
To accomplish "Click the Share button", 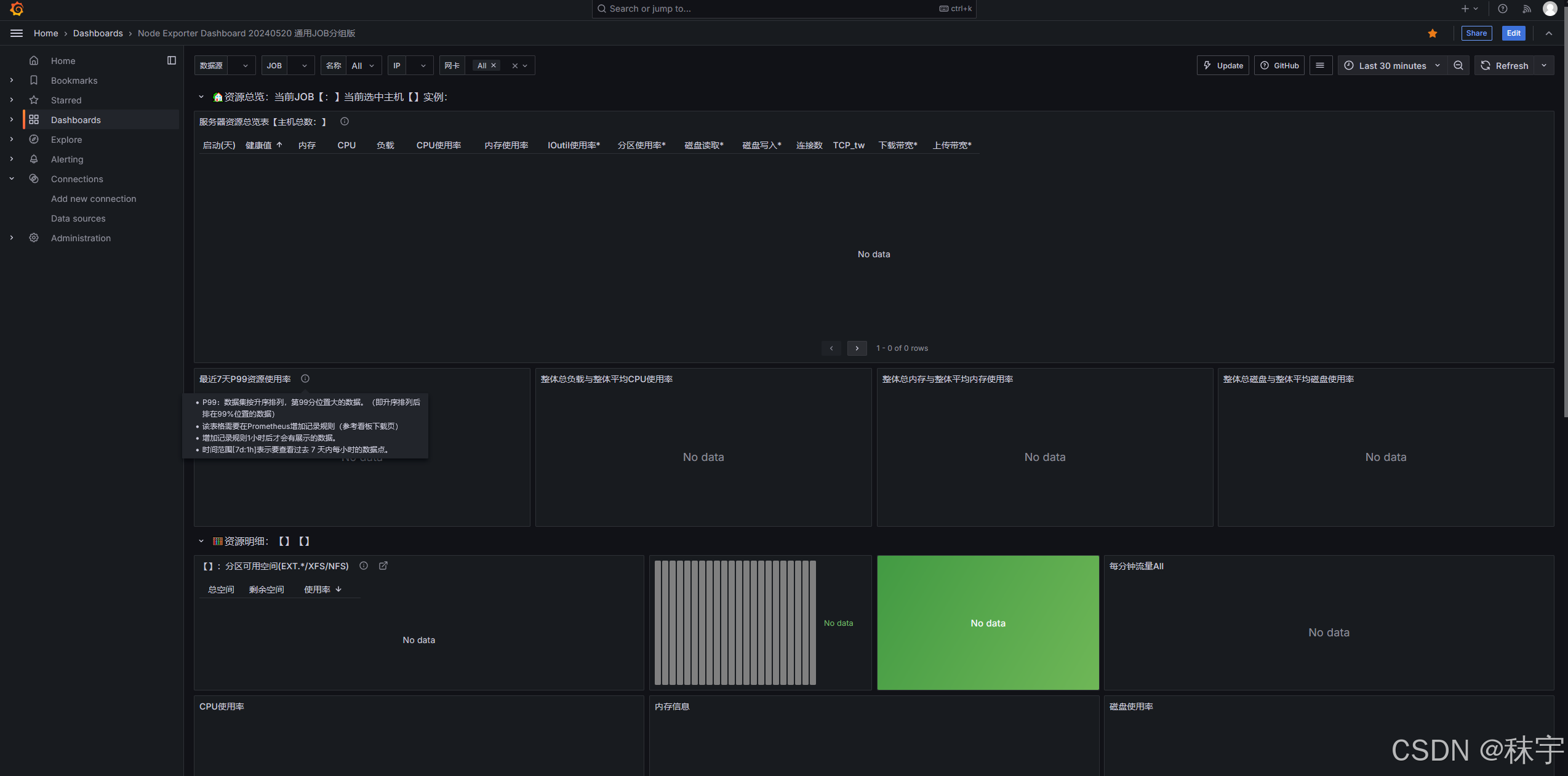I will point(1476,33).
